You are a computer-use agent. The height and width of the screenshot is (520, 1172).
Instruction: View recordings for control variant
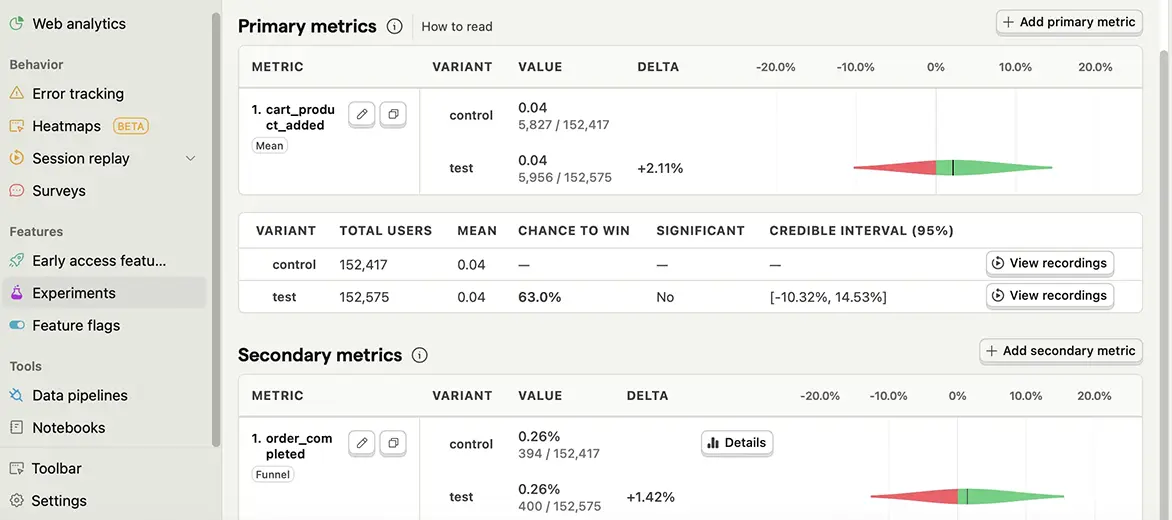point(1049,263)
